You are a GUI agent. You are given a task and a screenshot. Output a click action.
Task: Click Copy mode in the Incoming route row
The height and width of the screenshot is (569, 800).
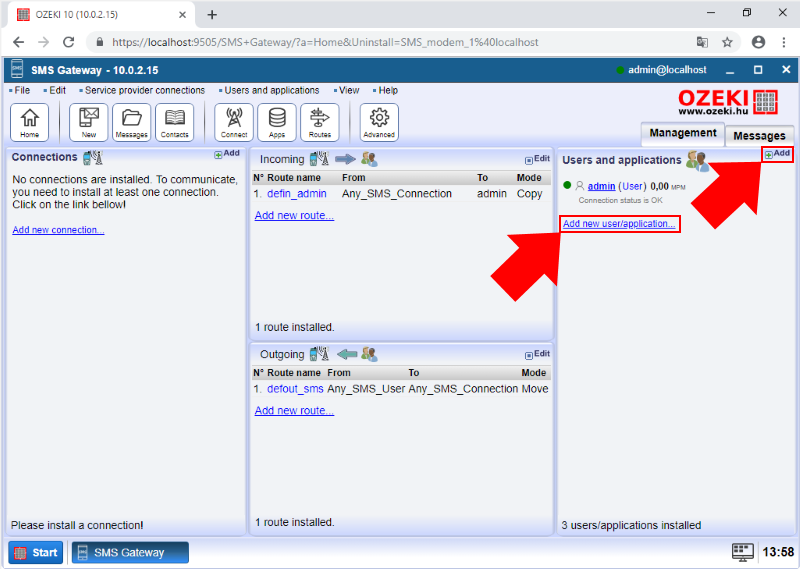(x=529, y=194)
